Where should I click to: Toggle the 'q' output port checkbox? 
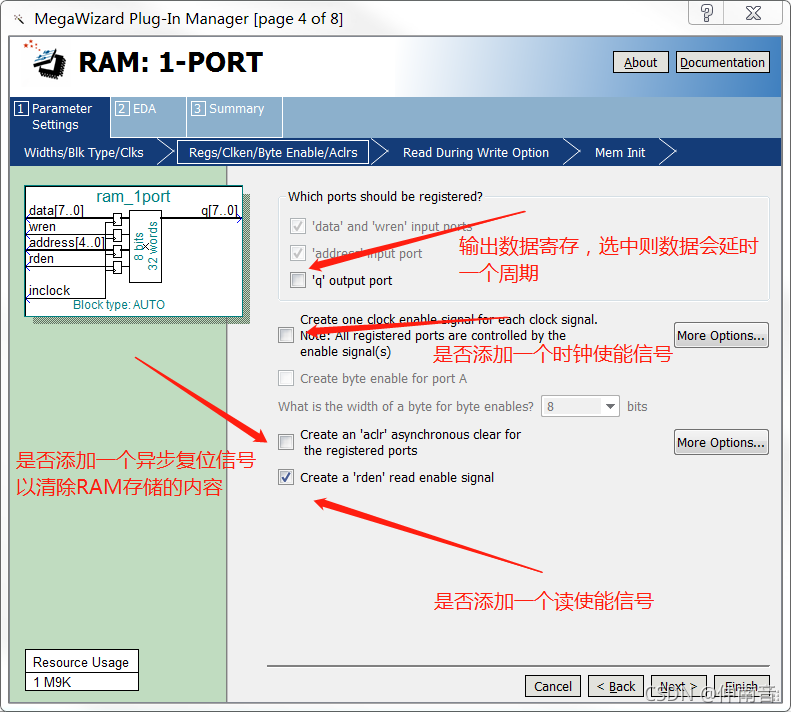tap(298, 280)
